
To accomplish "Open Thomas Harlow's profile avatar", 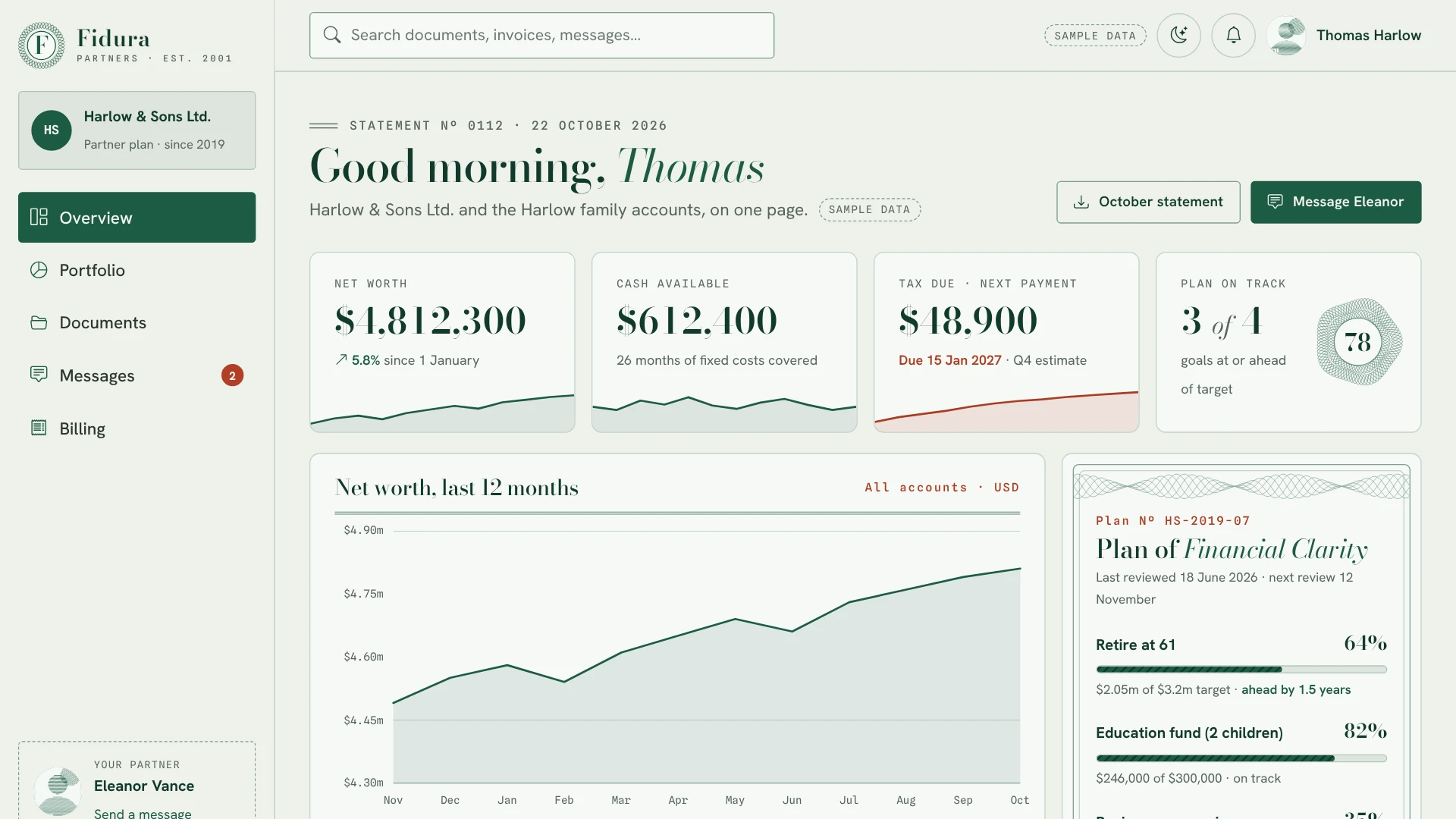I will coord(1286,36).
